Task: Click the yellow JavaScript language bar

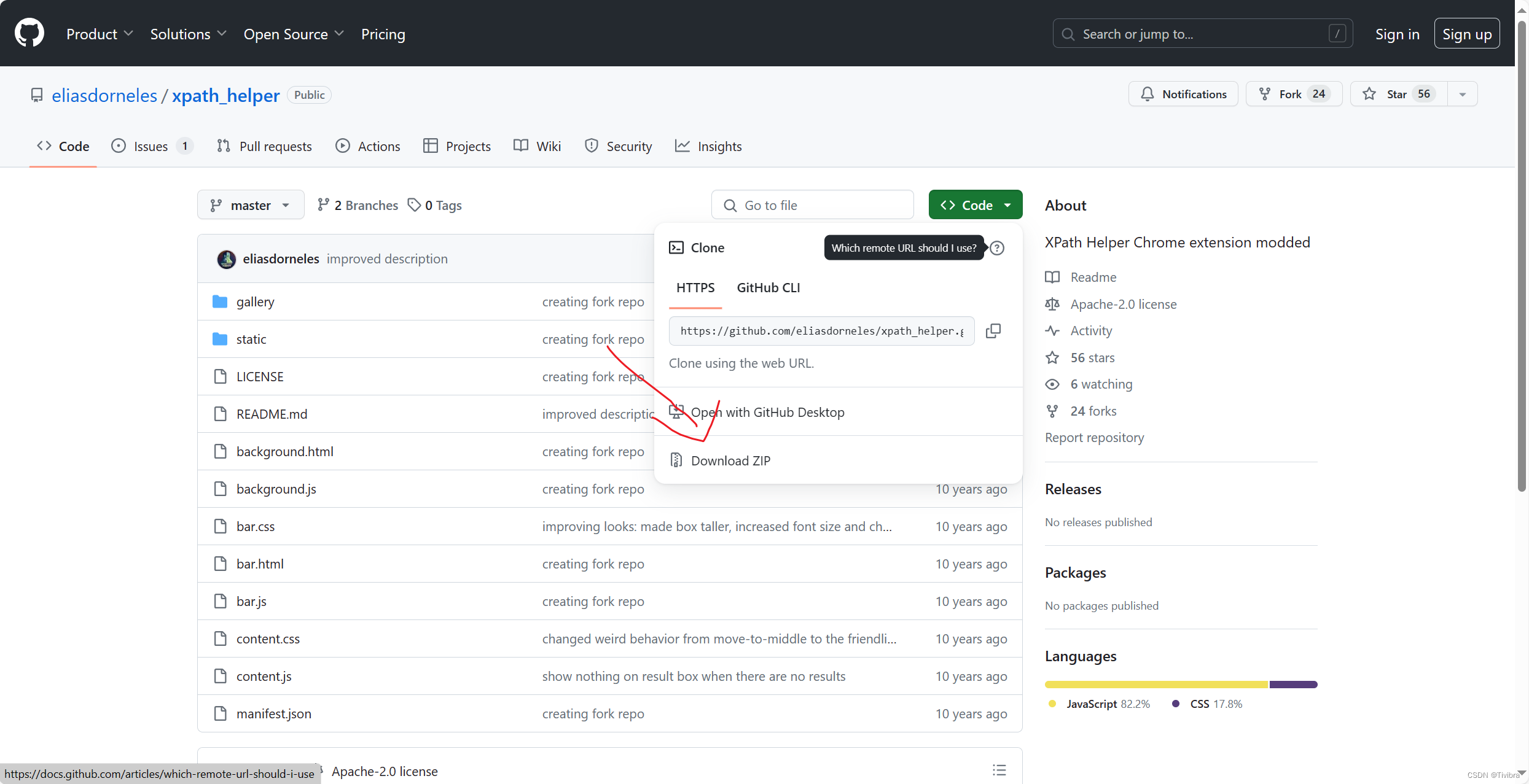Action: [1156, 684]
